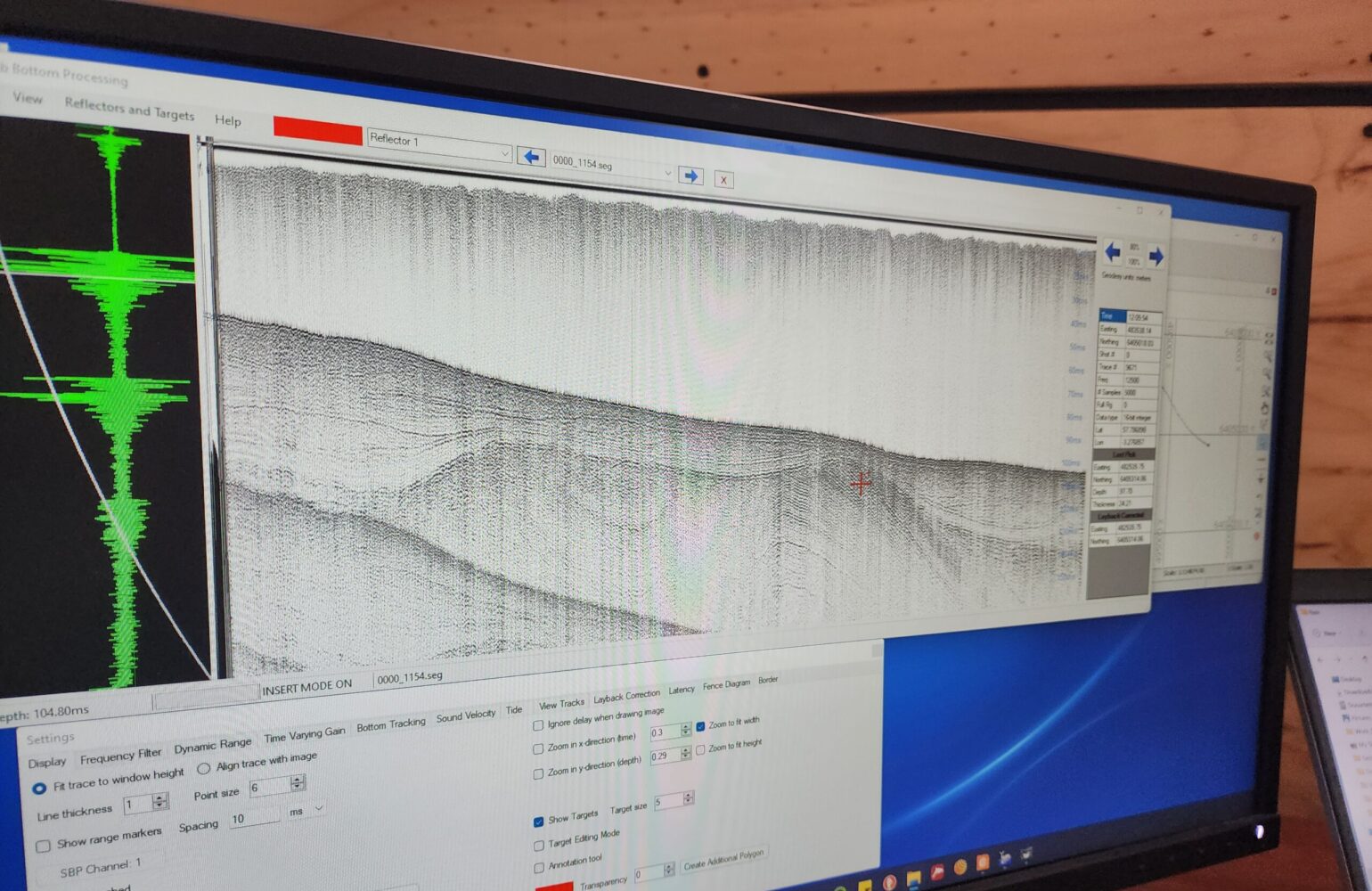Open the View Tracks tab
Viewport: 1372px width, 891px height.
[x=562, y=704]
